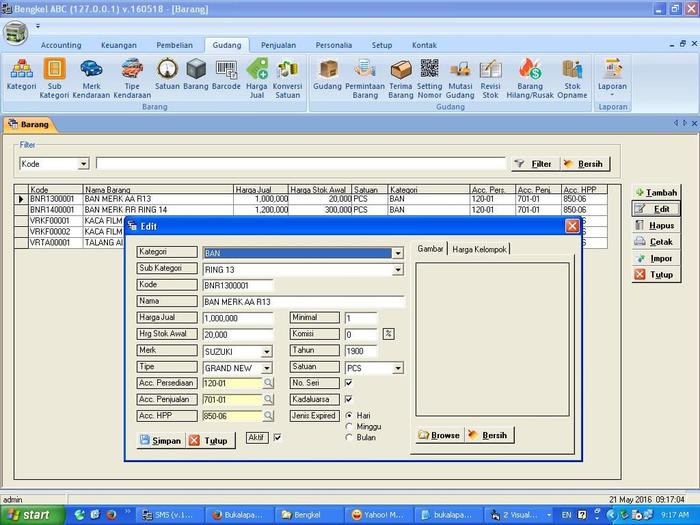Uncheck the Kadaluarsa checkbox

coord(349,399)
